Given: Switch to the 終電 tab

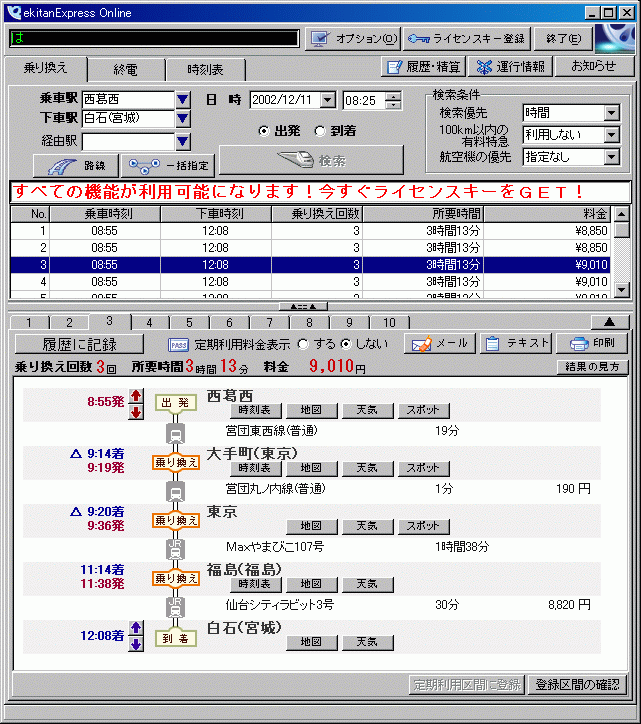Looking at the screenshot, I should pos(126,70).
